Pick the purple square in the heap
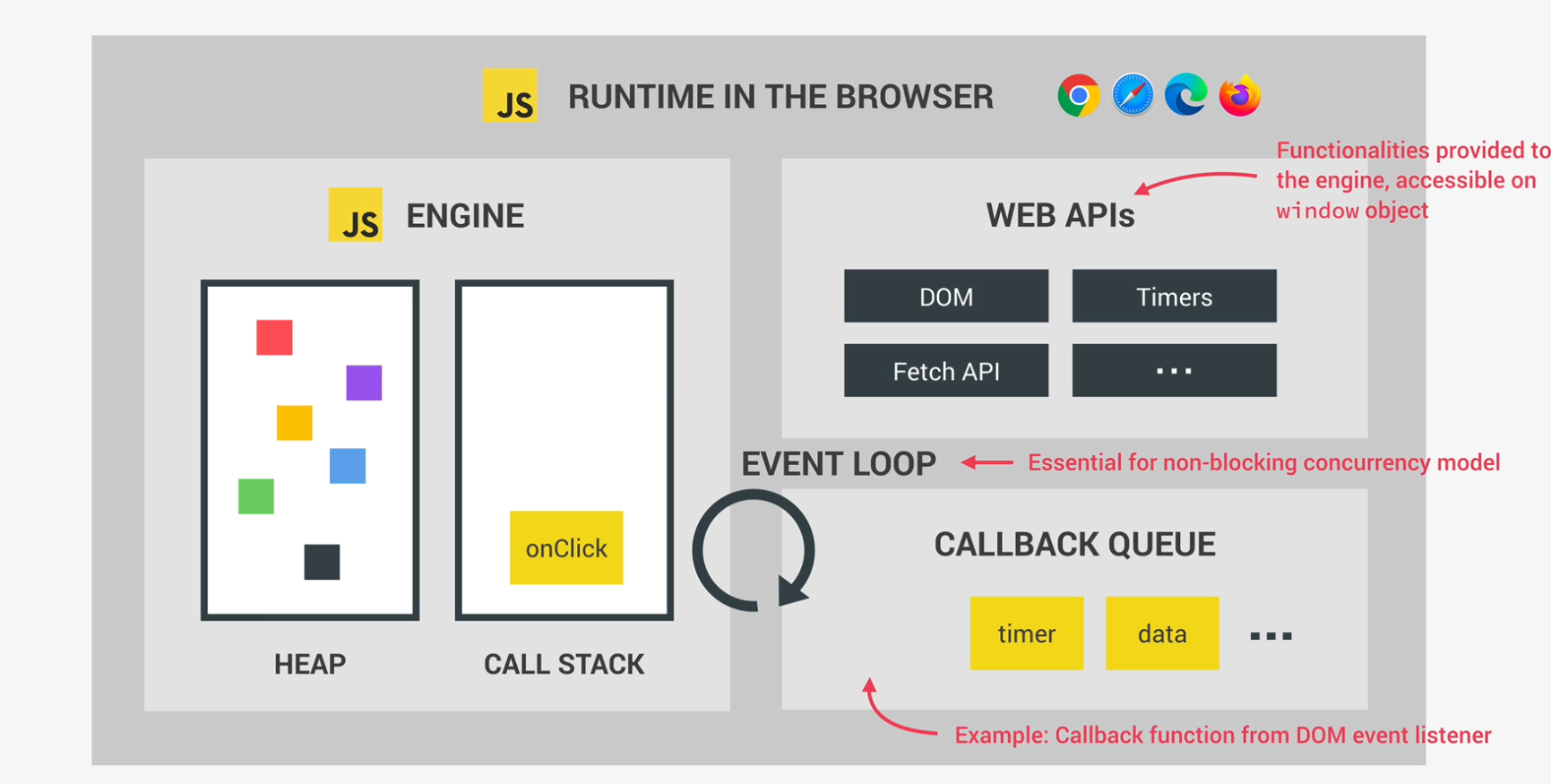Screen dimensions: 1551x784 364,383
